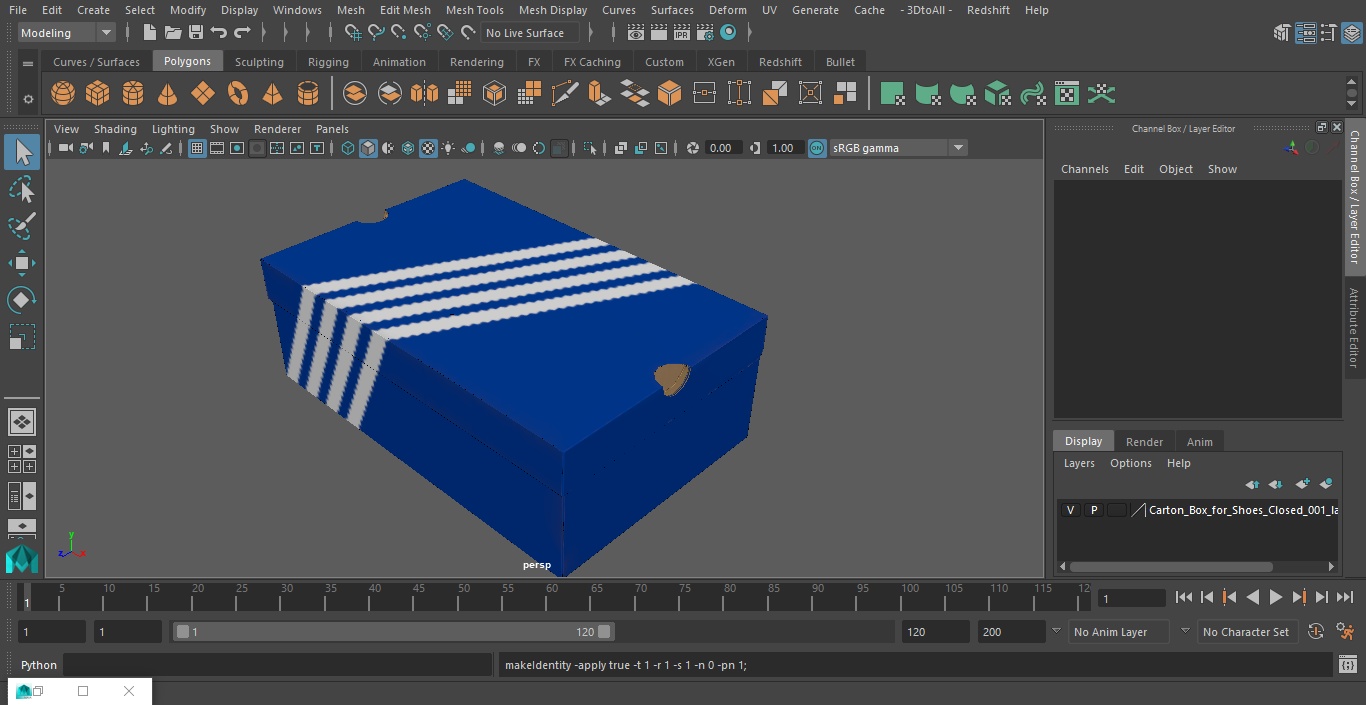Screen dimensions: 1366x705
Task: Activate the Move tool
Action: tap(22, 263)
